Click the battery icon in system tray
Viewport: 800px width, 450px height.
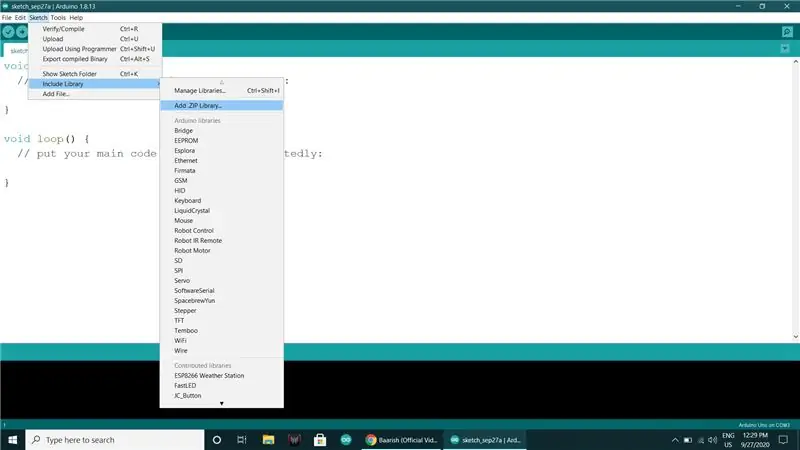[688, 440]
